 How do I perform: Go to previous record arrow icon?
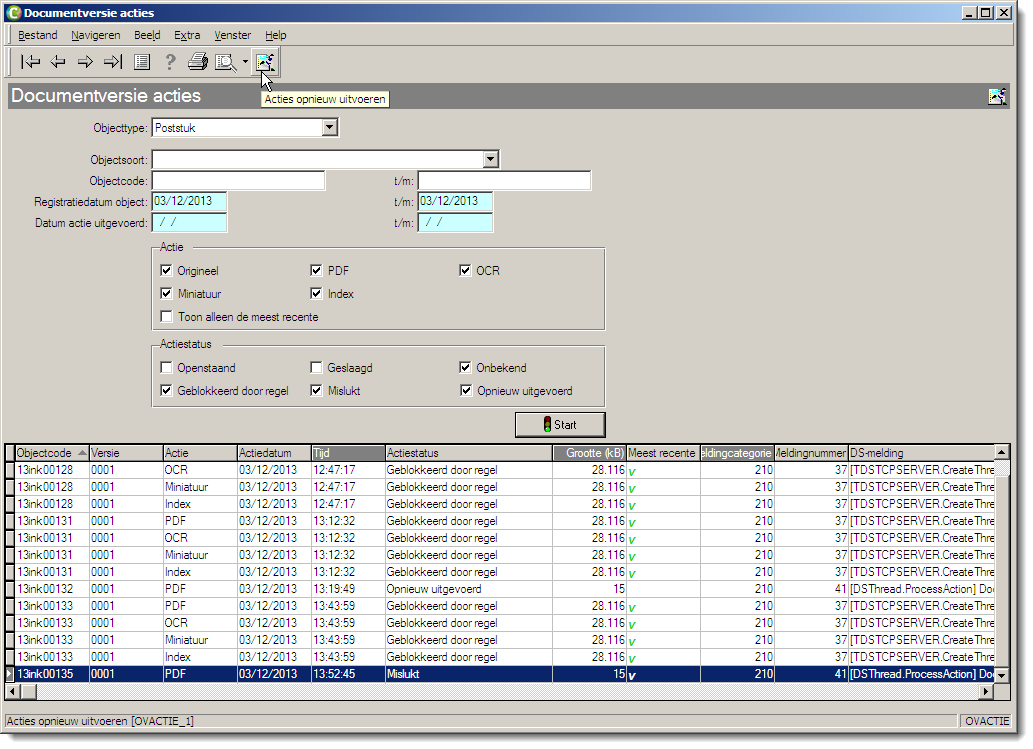point(58,62)
